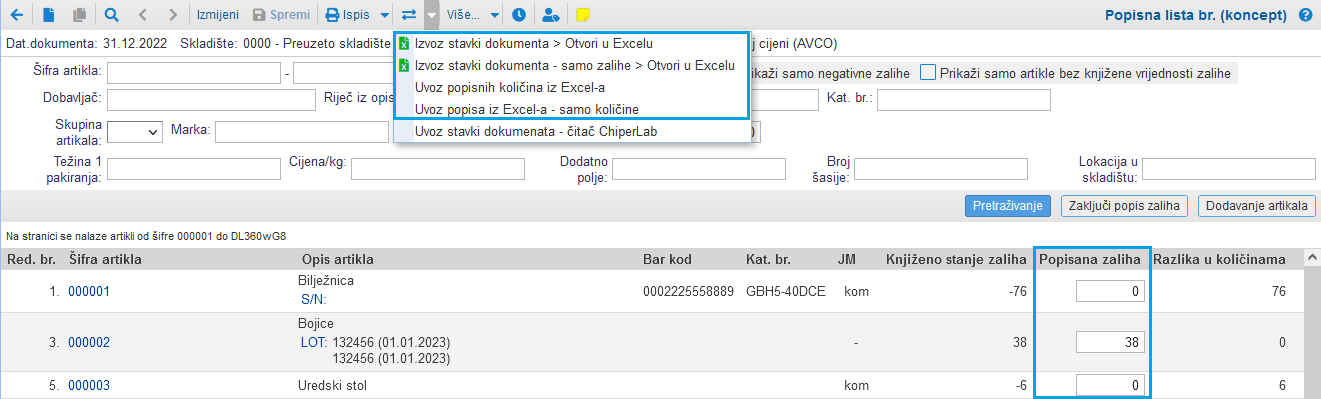Open help question mark icon
Screen dimensions: 1321x399
coord(1305,16)
